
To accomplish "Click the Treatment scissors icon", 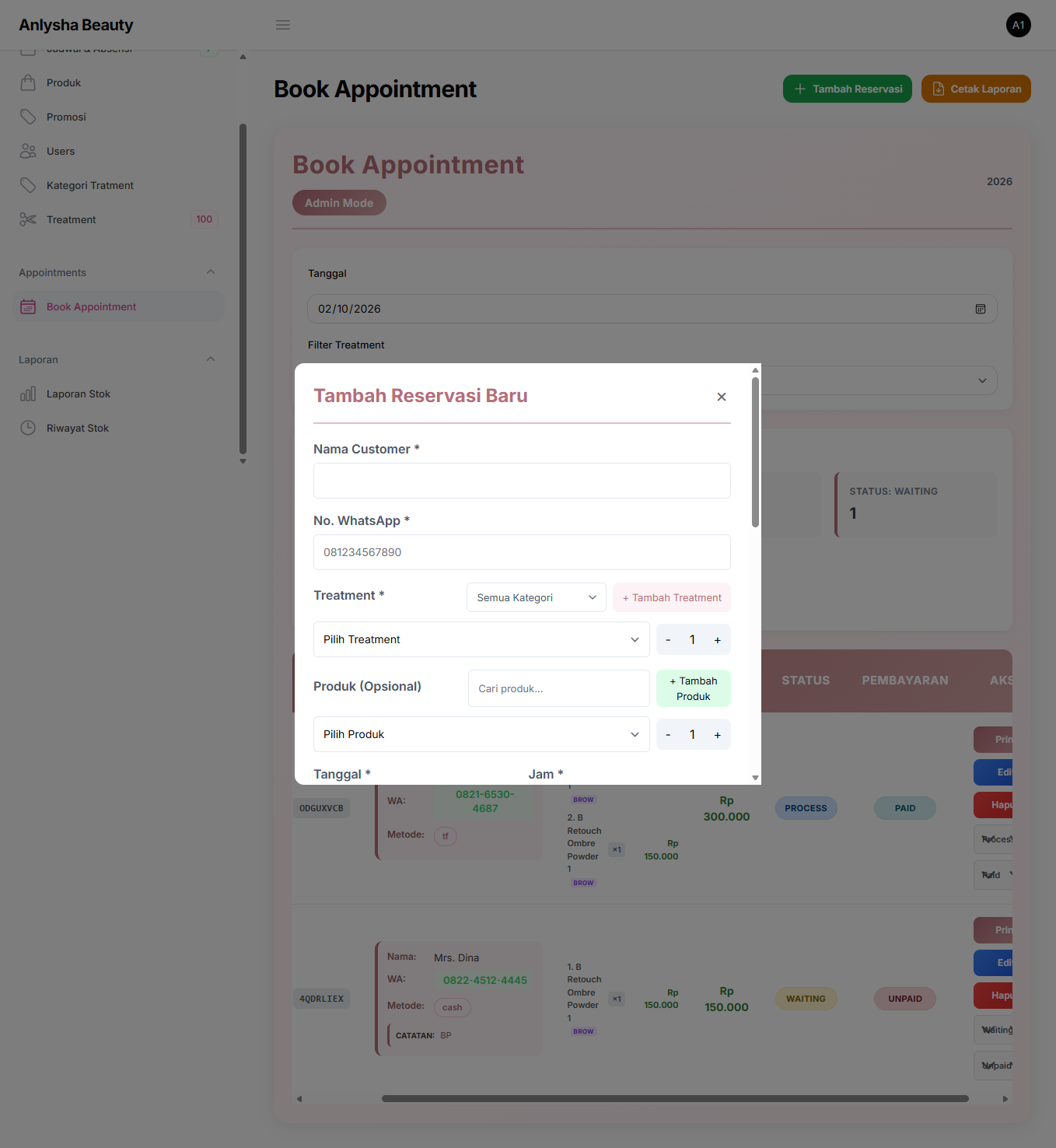I will tap(28, 219).
